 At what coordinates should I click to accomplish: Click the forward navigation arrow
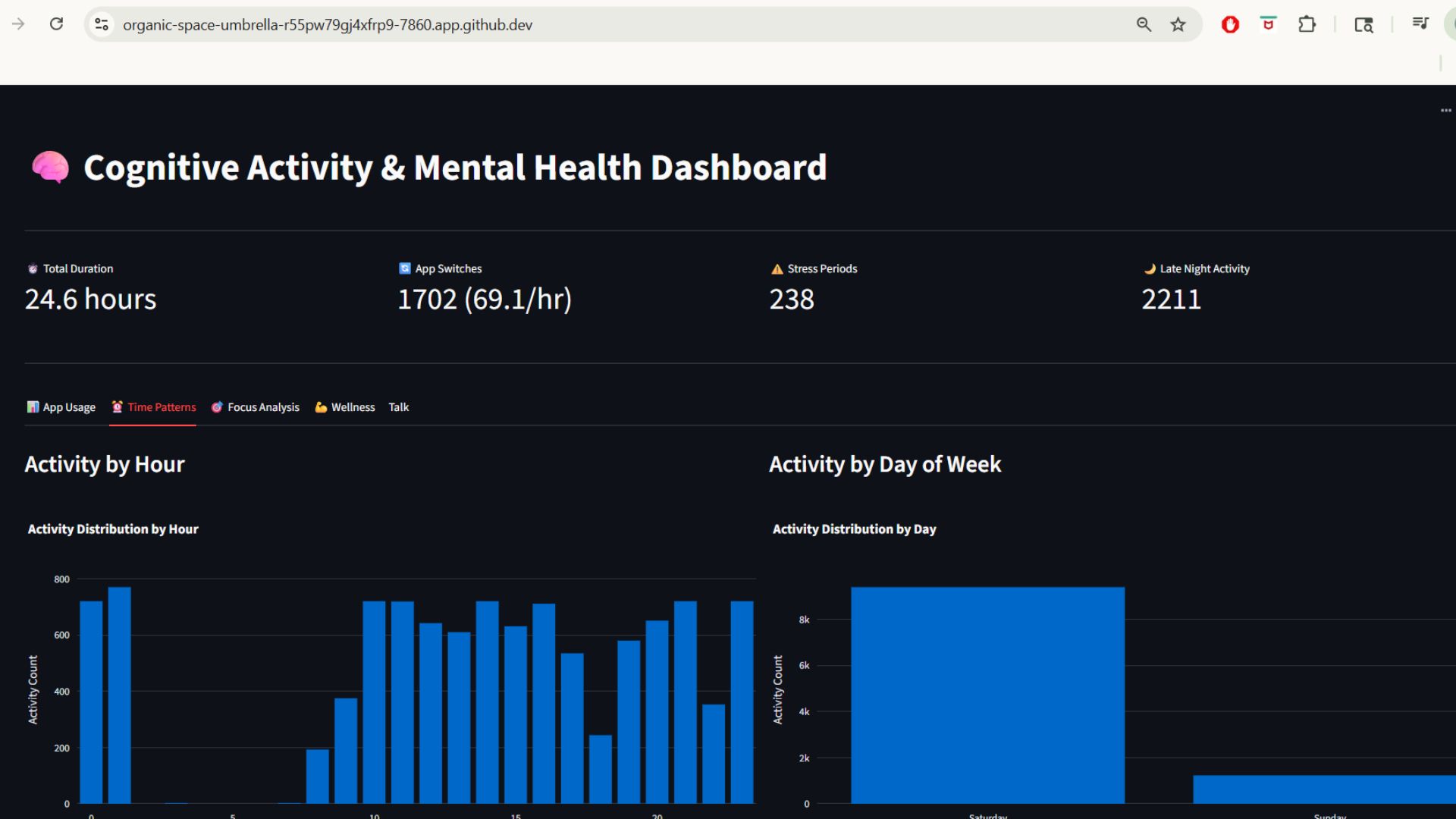19,24
